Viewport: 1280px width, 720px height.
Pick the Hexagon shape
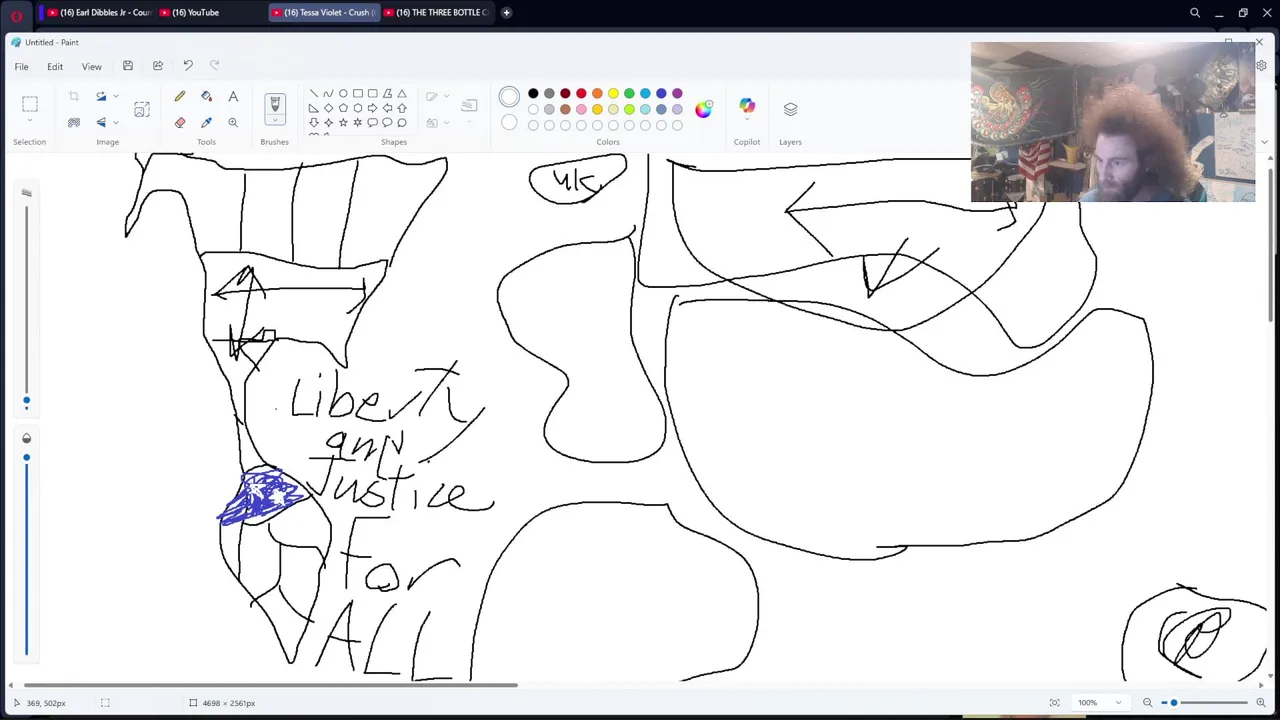click(357, 108)
